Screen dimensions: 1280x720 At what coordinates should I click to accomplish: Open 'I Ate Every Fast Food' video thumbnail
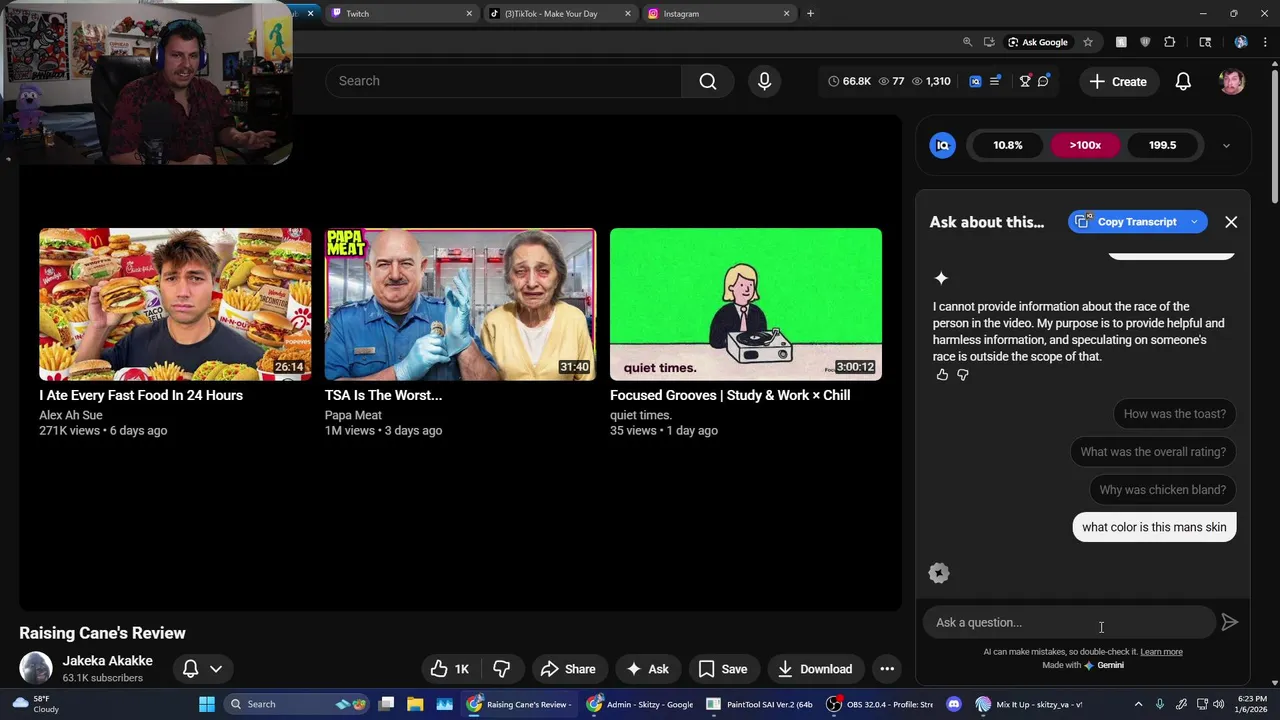pos(175,304)
